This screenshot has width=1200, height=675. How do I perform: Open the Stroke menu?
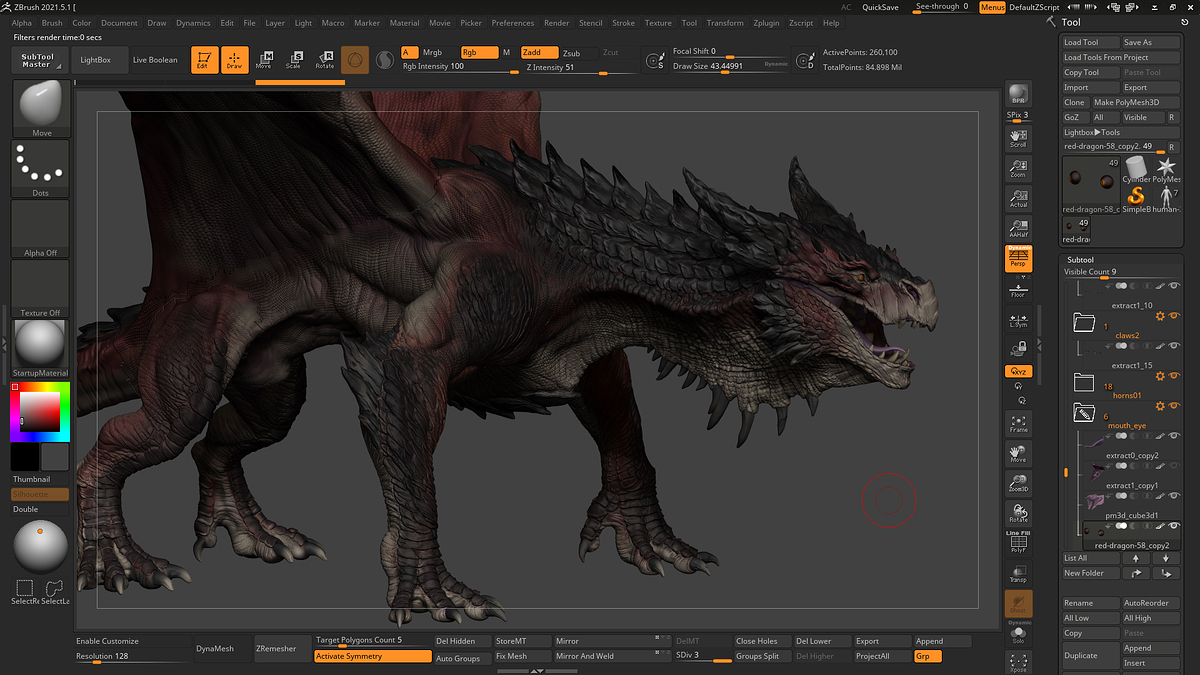[x=623, y=23]
